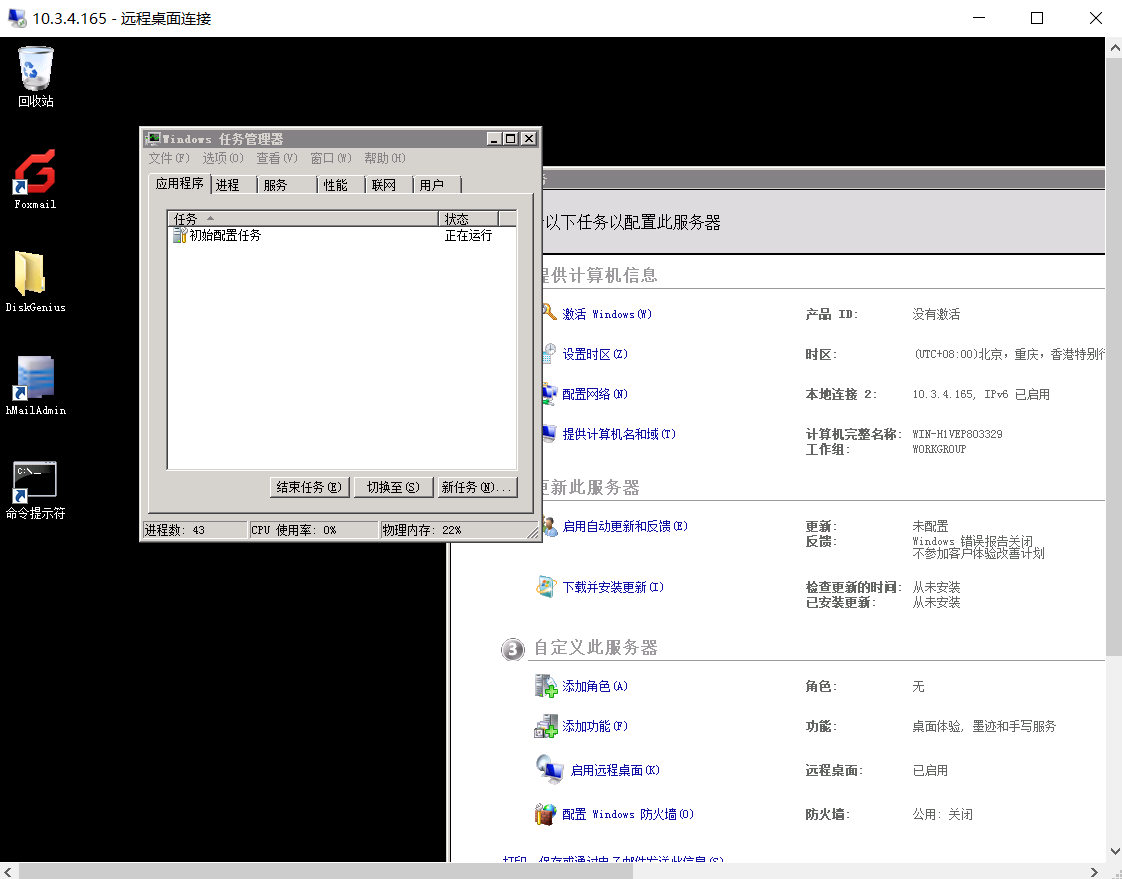The width and height of the screenshot is (1122, 879).
Task: Open the Recycle Bin desktop icon
Action: click(36, 69)
